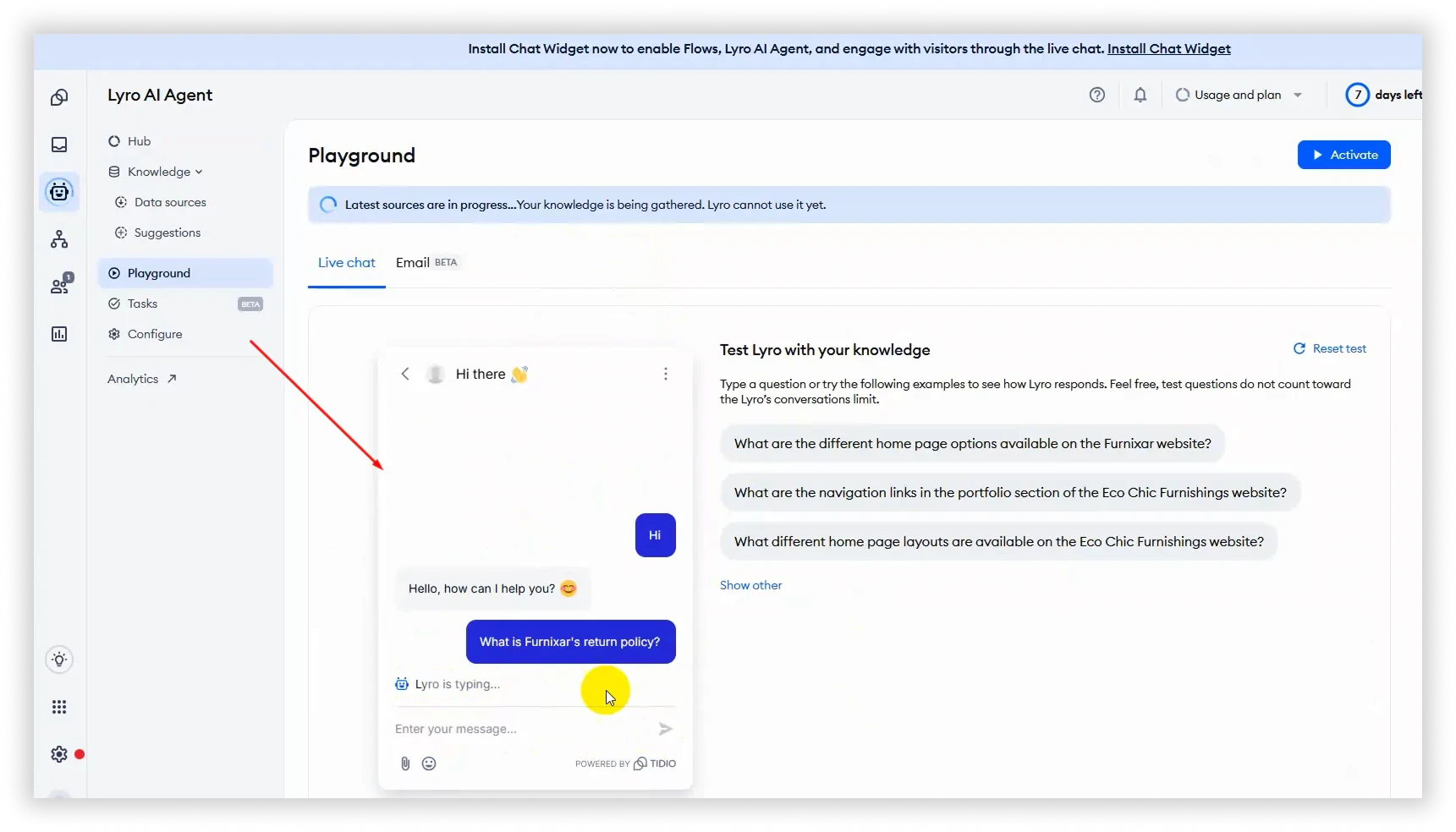1456x832 pixels.
Task: Click the Reset test link
Action: pos(1330,348)
